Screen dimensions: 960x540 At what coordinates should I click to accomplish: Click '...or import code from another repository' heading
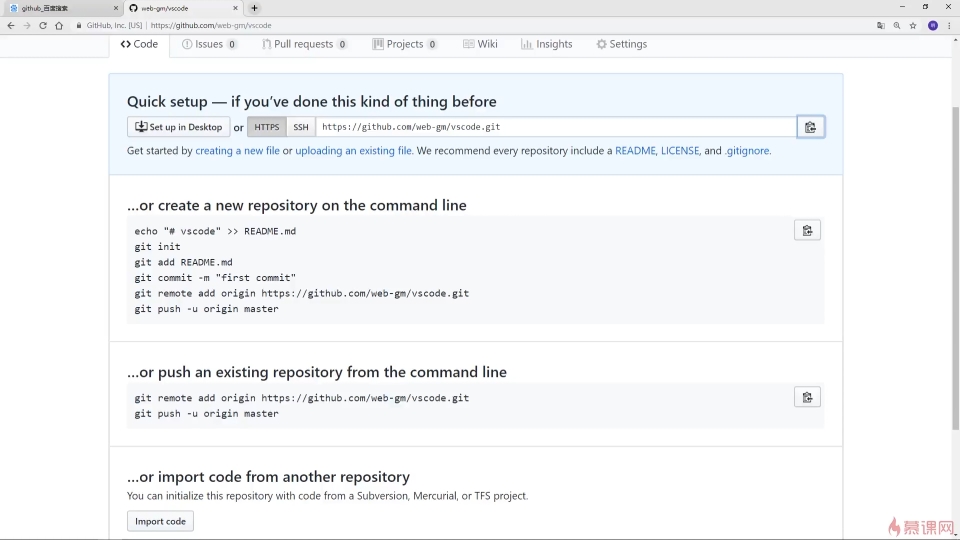[268, 477]
